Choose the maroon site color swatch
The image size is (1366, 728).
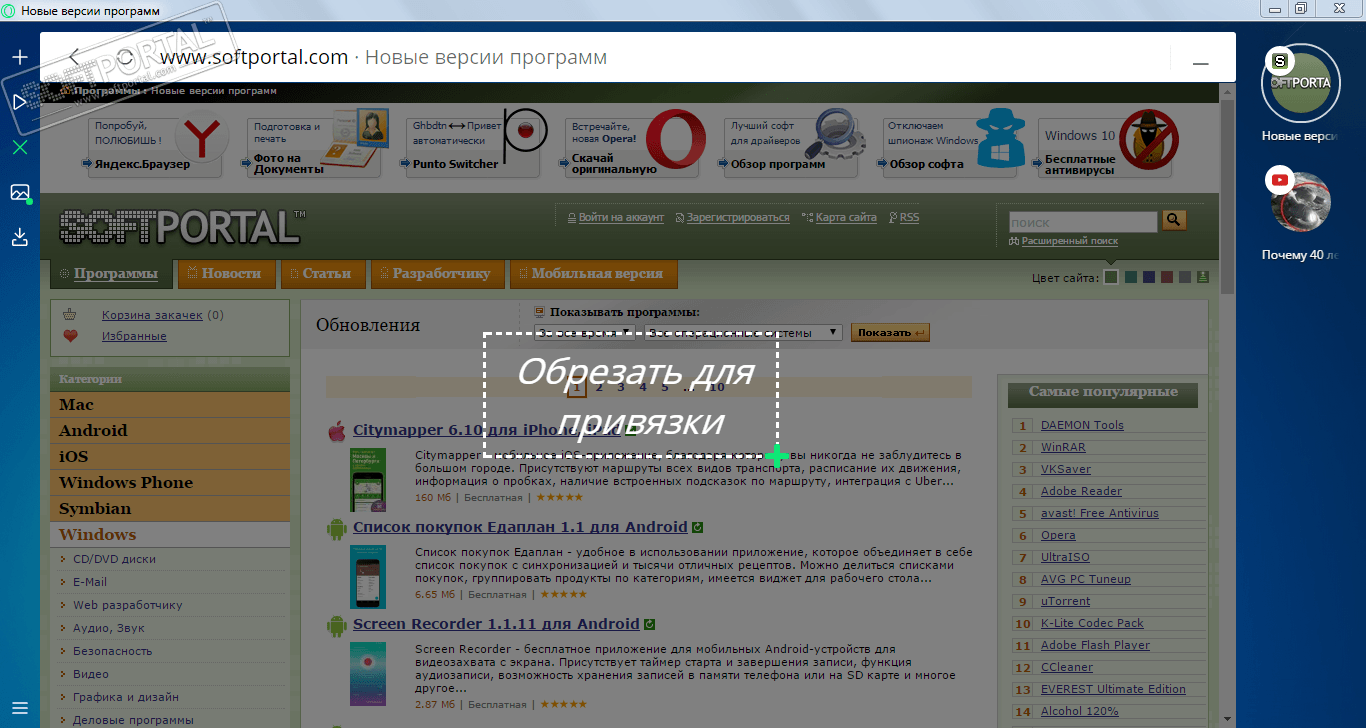(x=1166, y=277)
